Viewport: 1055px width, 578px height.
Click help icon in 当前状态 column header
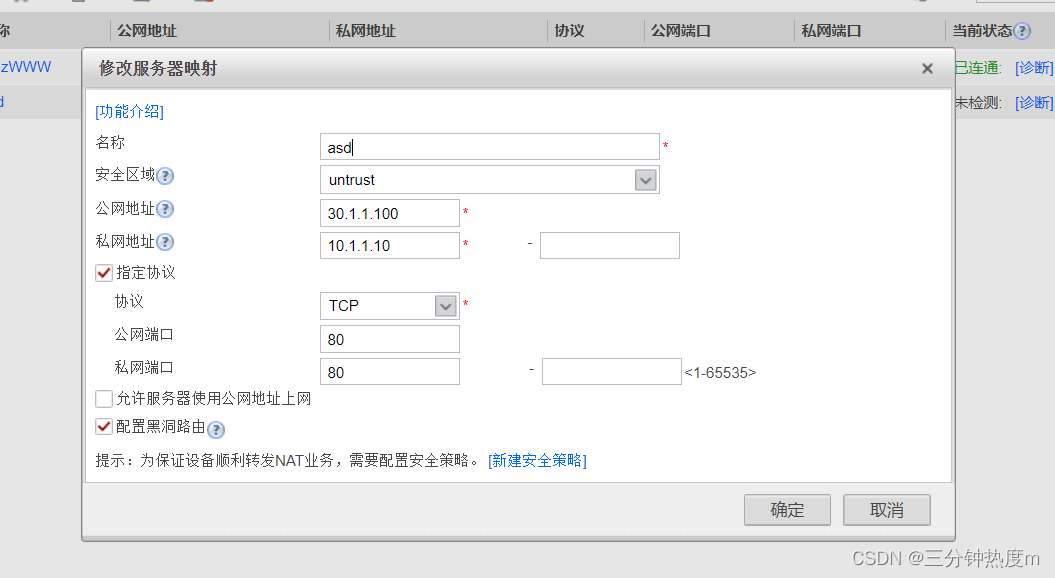coord(1022,31)
